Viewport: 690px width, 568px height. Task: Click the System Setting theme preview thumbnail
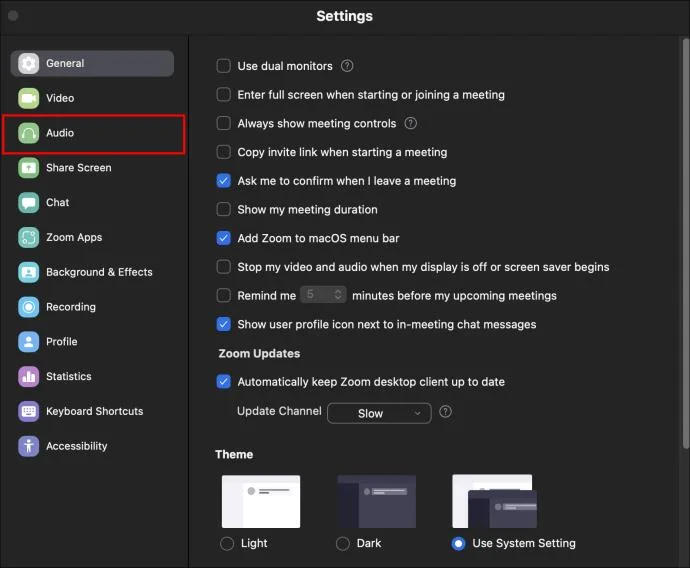tap(495, 501)
